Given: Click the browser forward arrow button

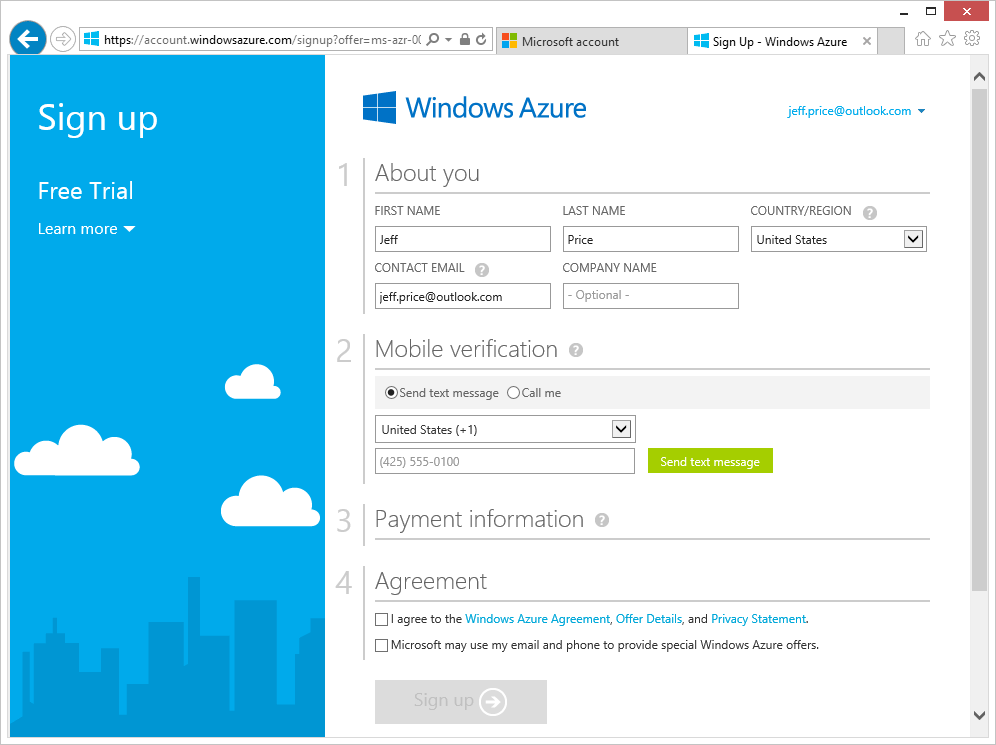Looking at the screenshot, I should coord(62,39).
